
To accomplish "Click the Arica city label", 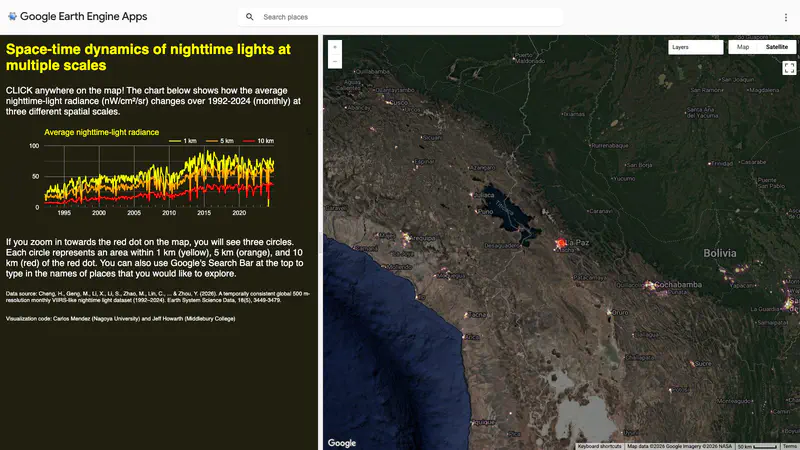I will click(472, 337).
